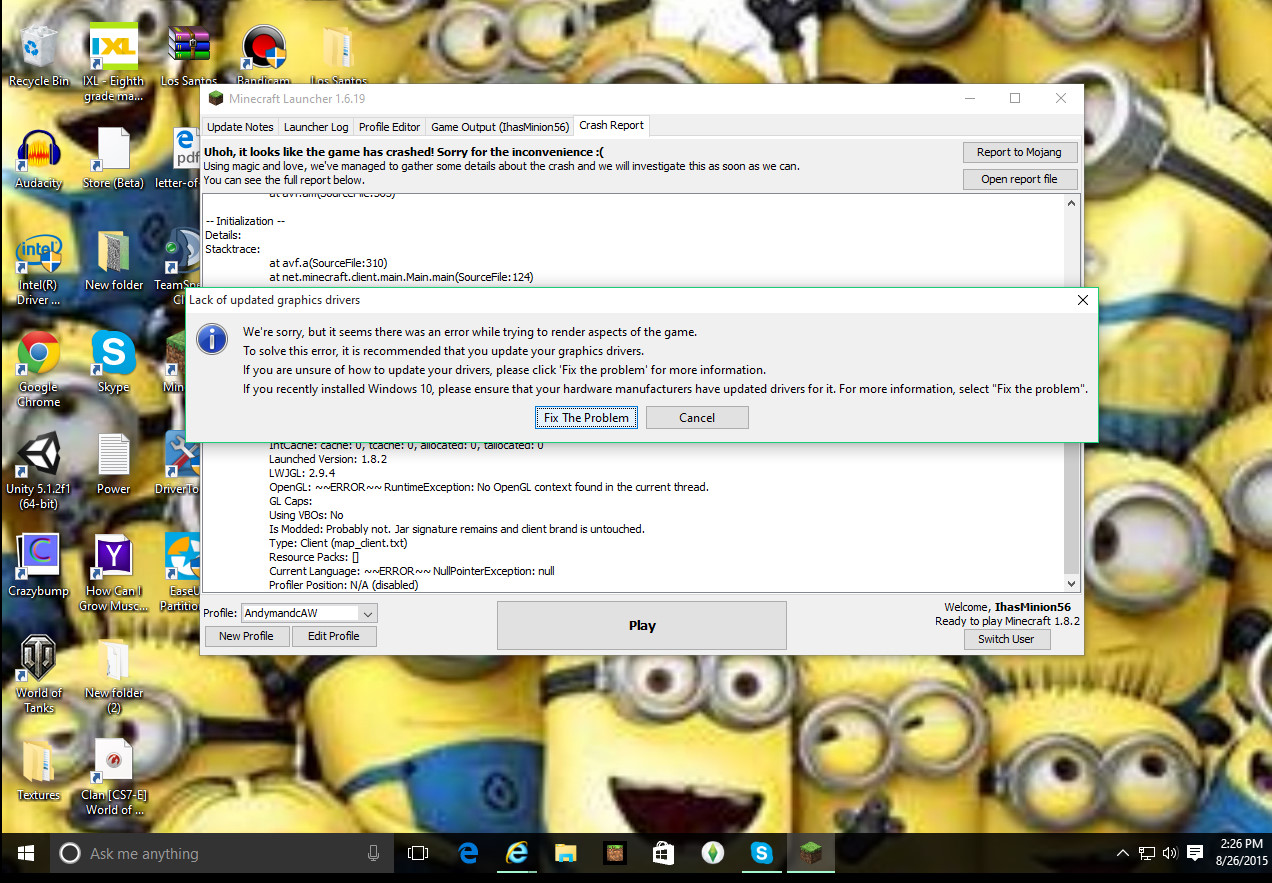Activate the Cortana microphone icon
This screenshot has width=1272, height=883.
coord(373,853)
